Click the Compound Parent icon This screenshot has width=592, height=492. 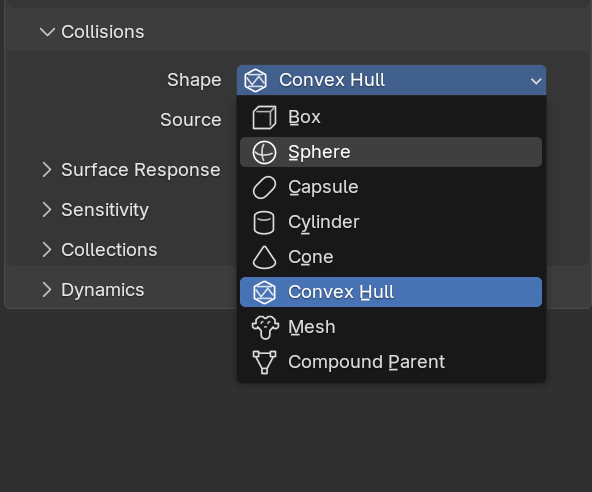(264, 362)
